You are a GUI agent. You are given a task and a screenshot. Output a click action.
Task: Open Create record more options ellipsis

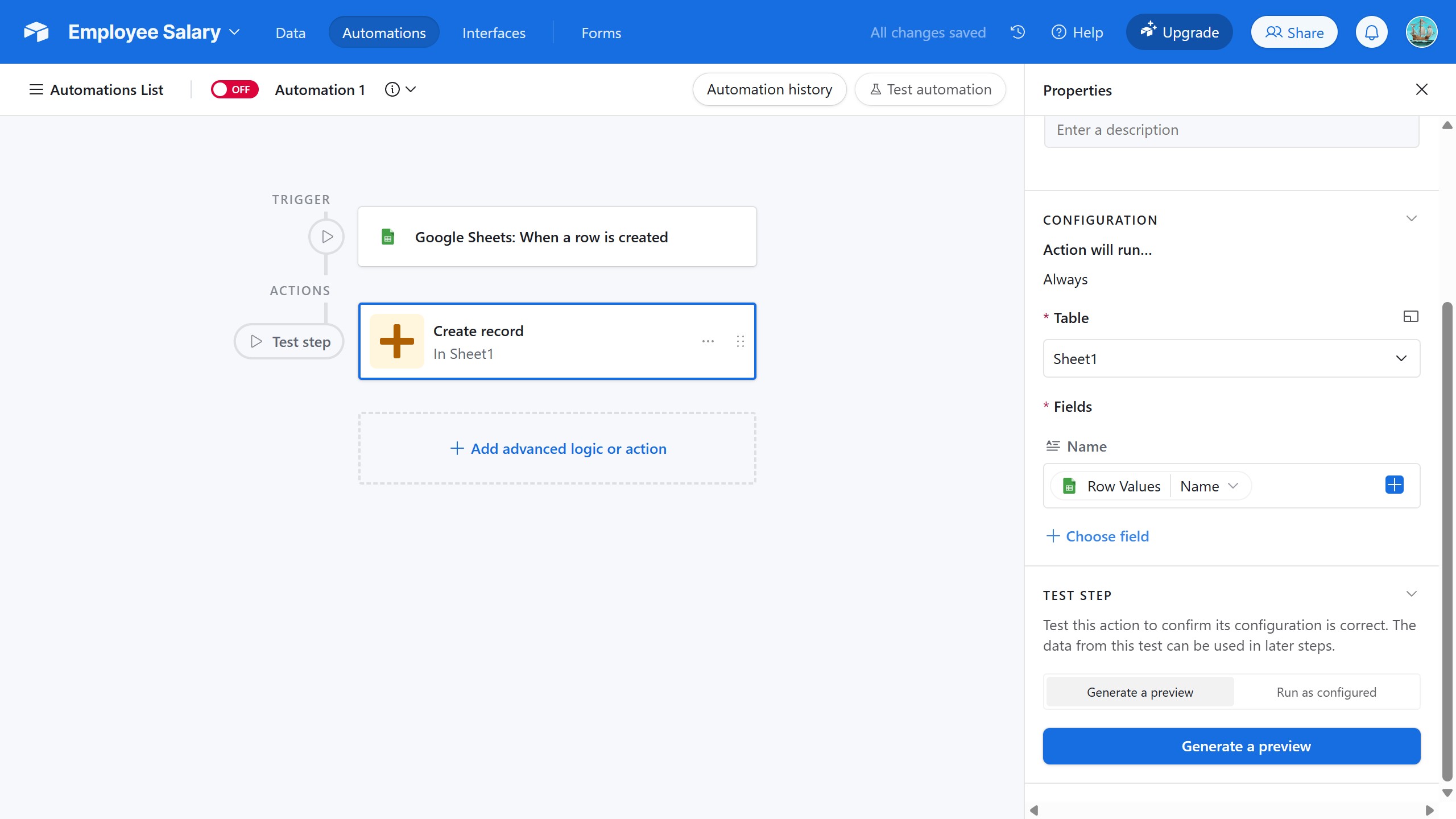click(x=708, y=341)
